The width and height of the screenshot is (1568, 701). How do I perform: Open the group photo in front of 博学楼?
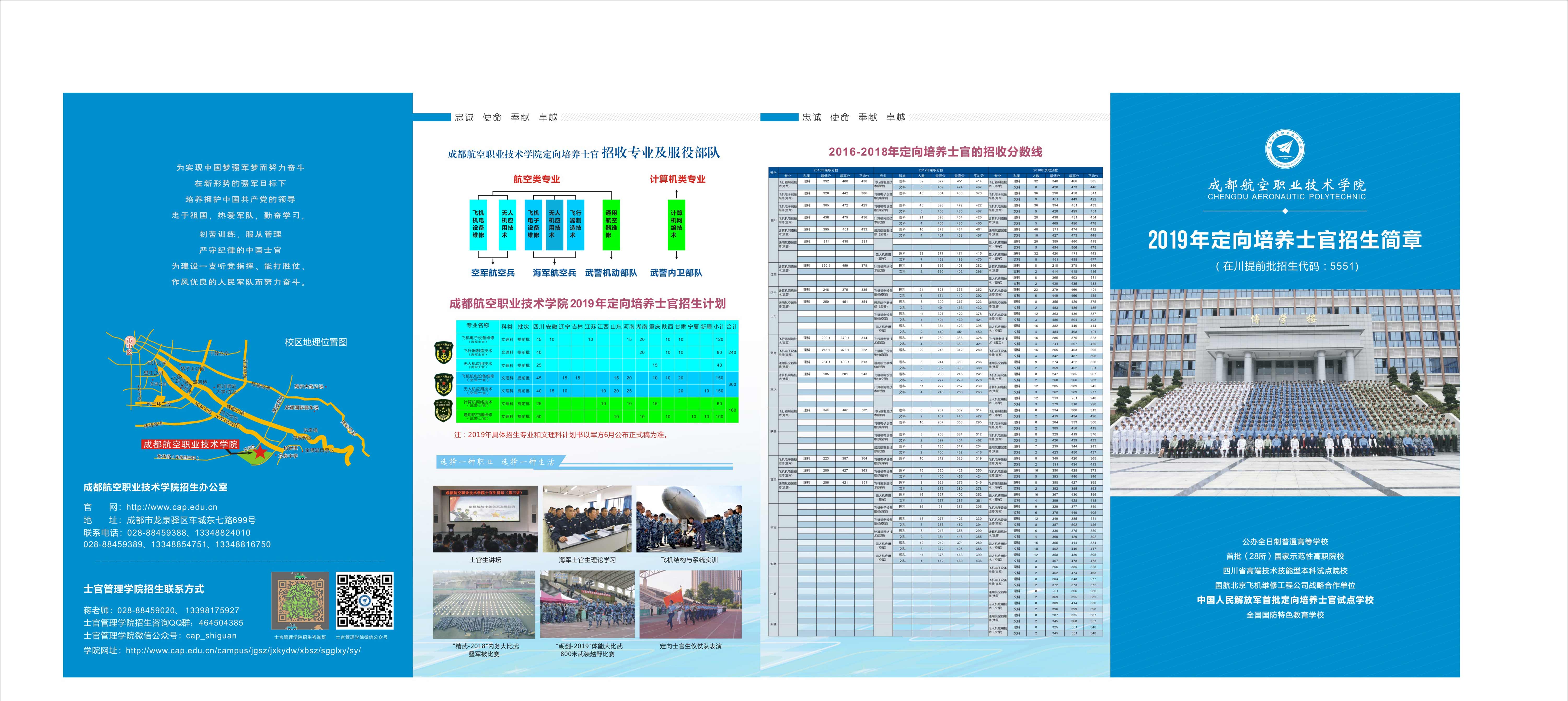[x=1285, y=393]
